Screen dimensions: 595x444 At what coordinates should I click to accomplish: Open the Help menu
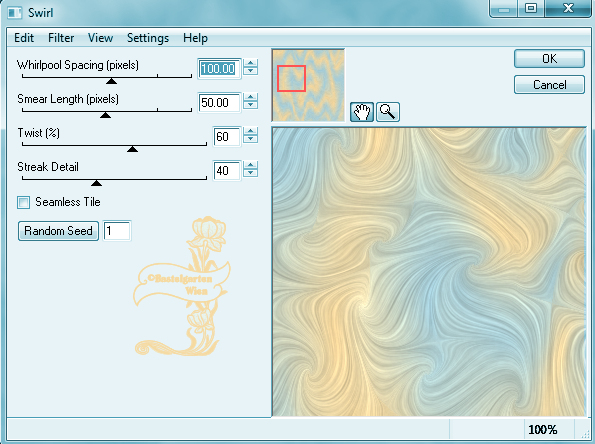pos(195,38)
